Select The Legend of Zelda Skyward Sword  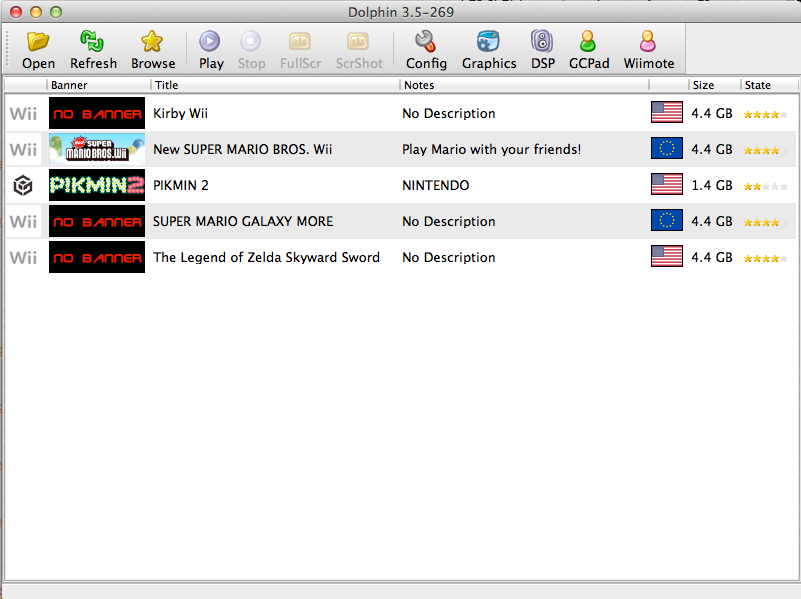(266, 257)
